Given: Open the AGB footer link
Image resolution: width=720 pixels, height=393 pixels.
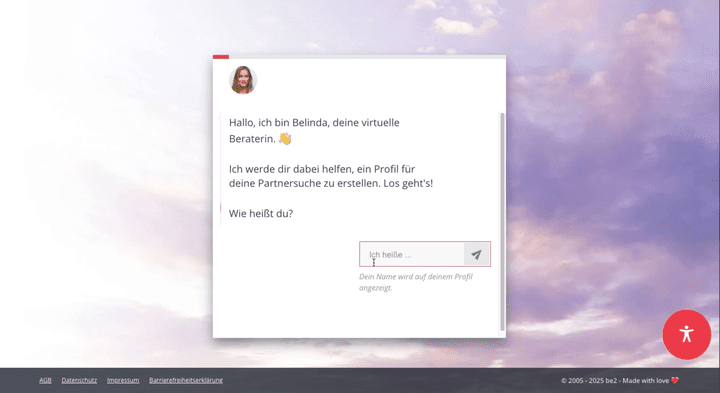Looking at the screenshot, I should pos(45,380).
